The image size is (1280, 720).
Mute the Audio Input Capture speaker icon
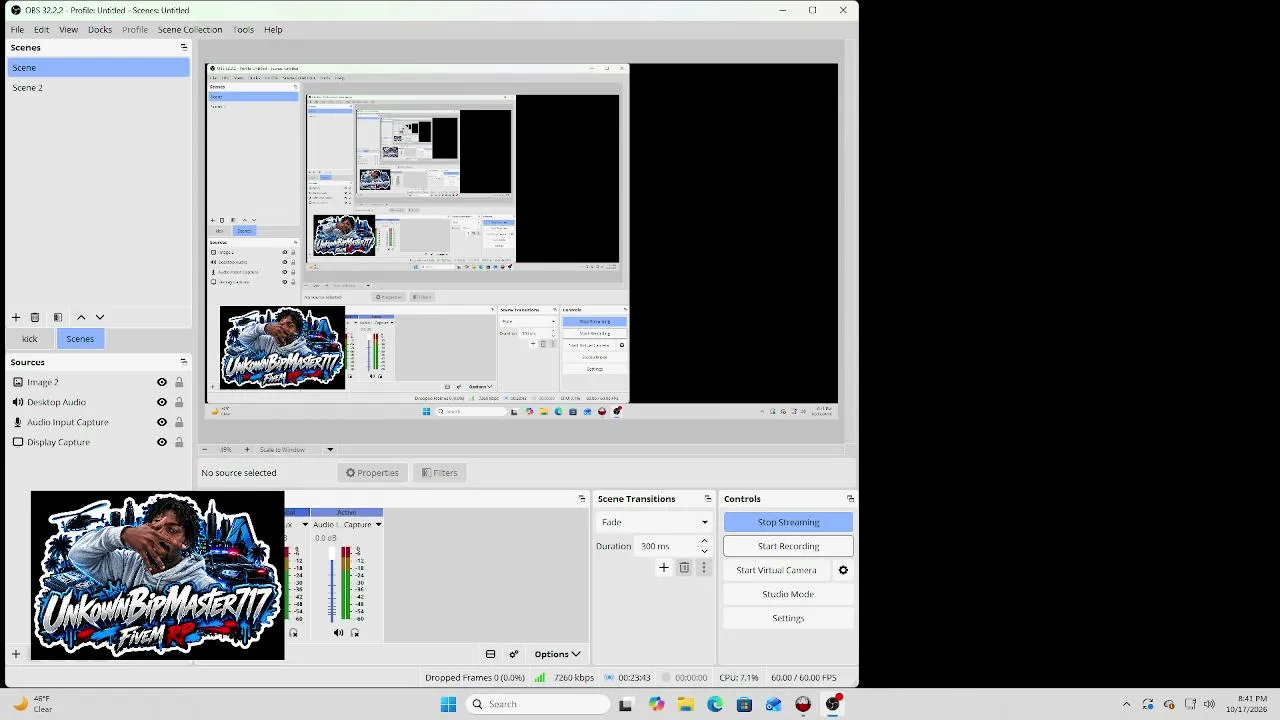tap(338, 632)
